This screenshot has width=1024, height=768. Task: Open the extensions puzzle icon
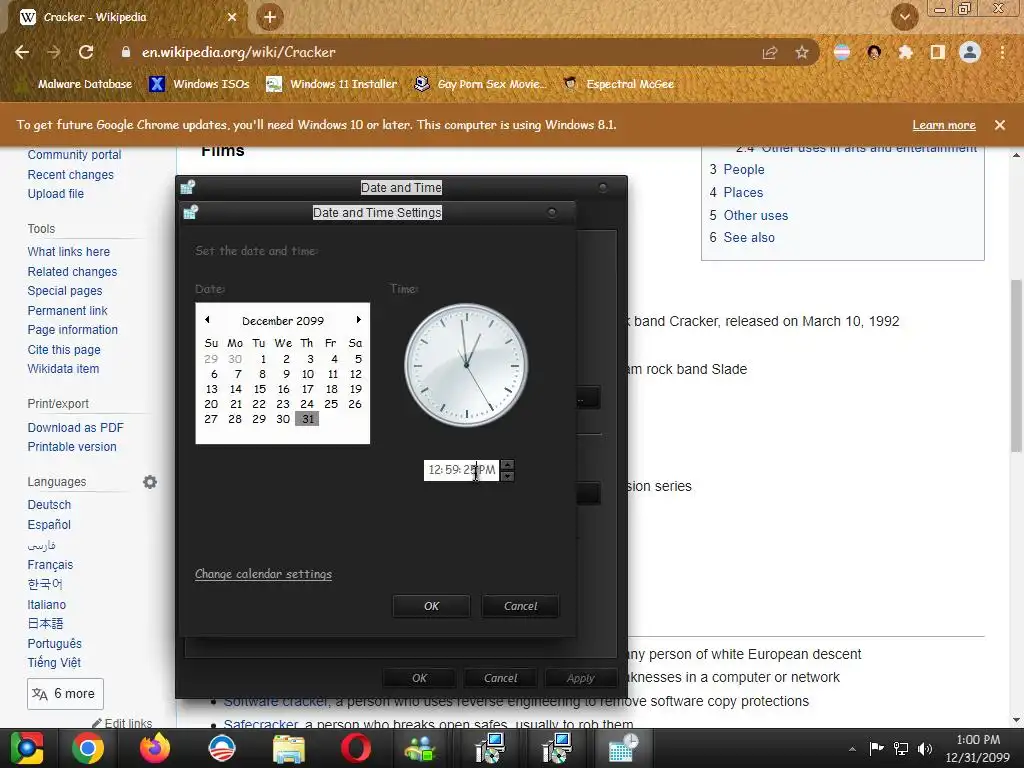pyautogui.click(x=905, y=52)
